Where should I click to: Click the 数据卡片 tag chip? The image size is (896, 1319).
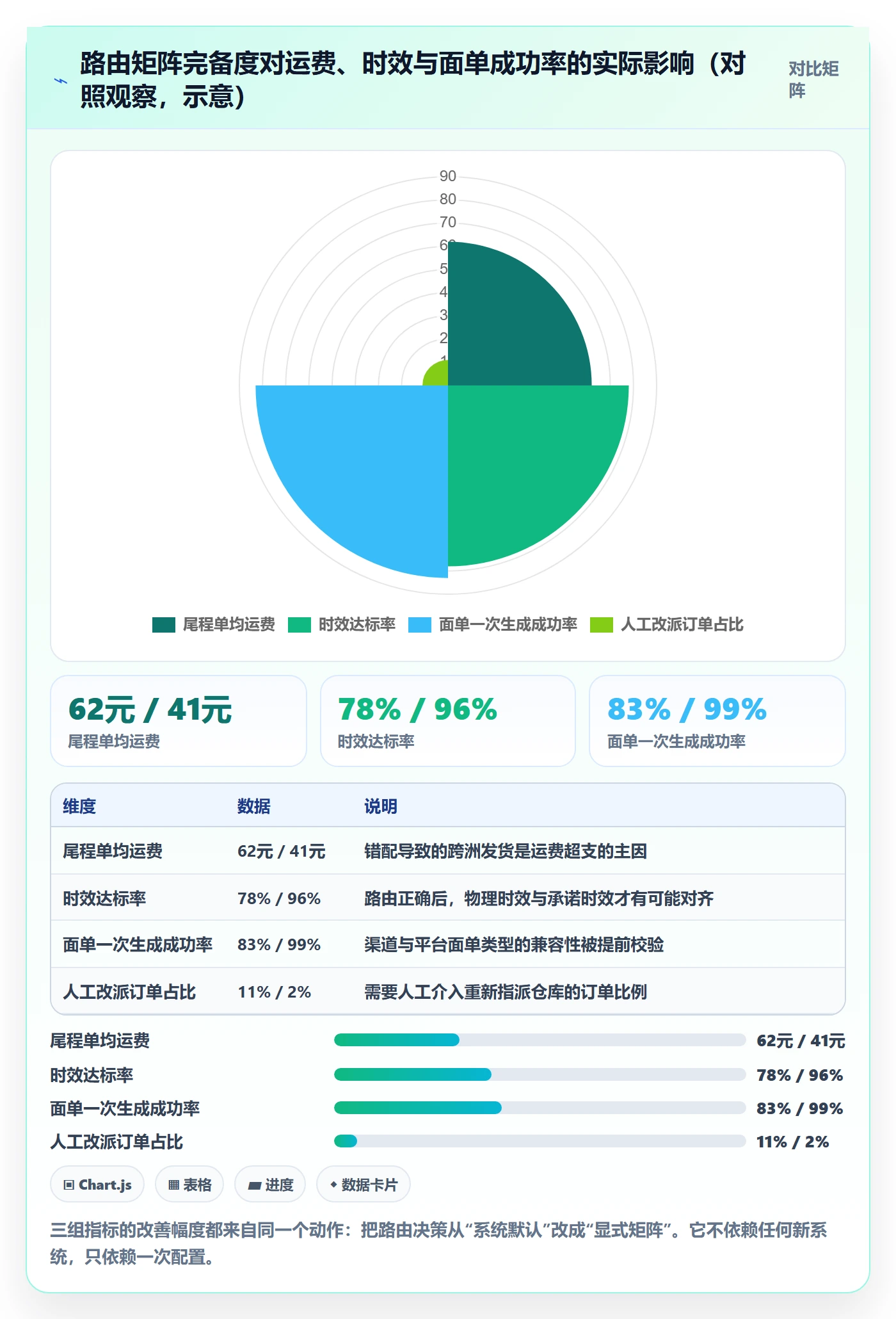[364, 1185]
